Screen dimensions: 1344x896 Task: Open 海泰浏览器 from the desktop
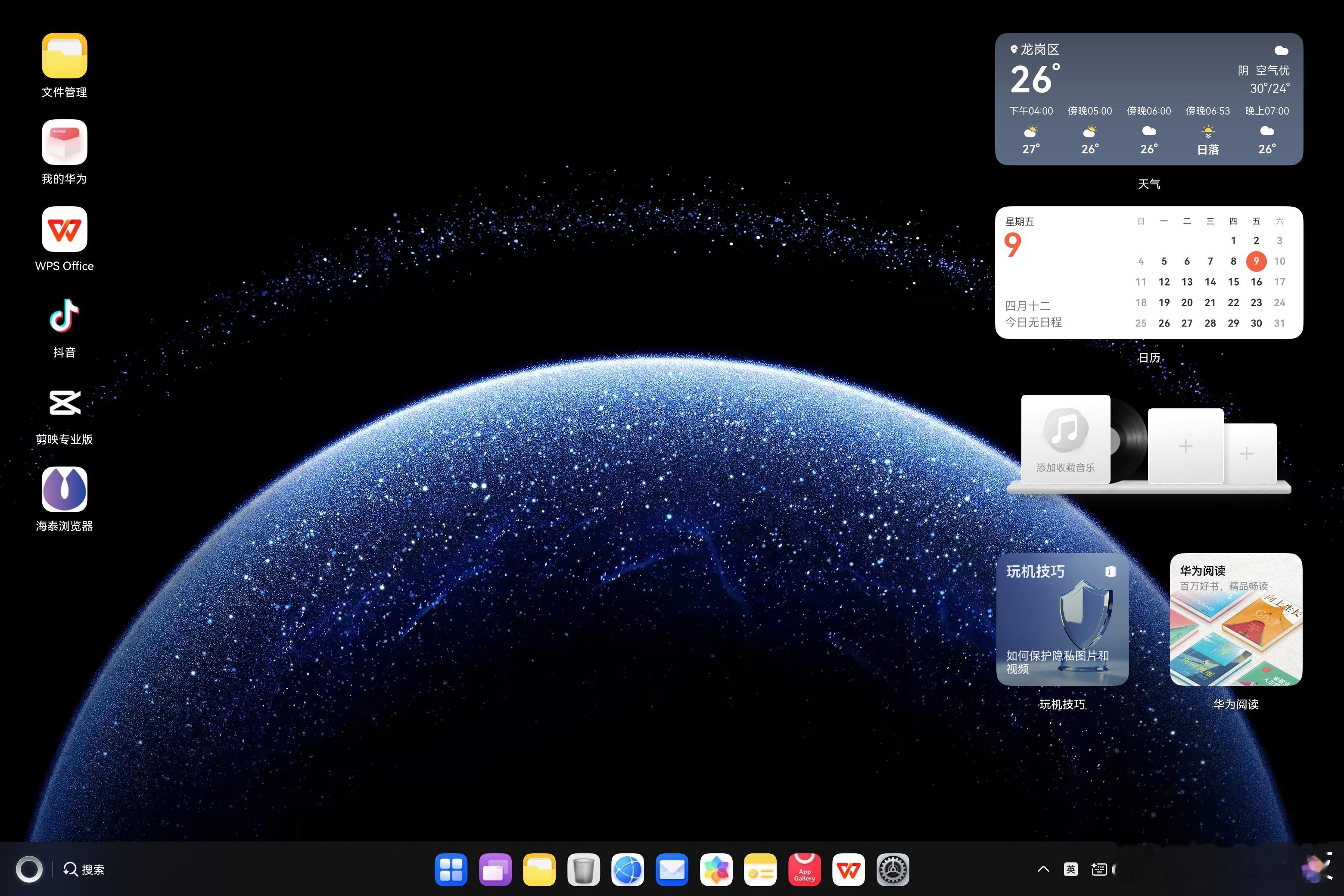(x=64, y=490)
